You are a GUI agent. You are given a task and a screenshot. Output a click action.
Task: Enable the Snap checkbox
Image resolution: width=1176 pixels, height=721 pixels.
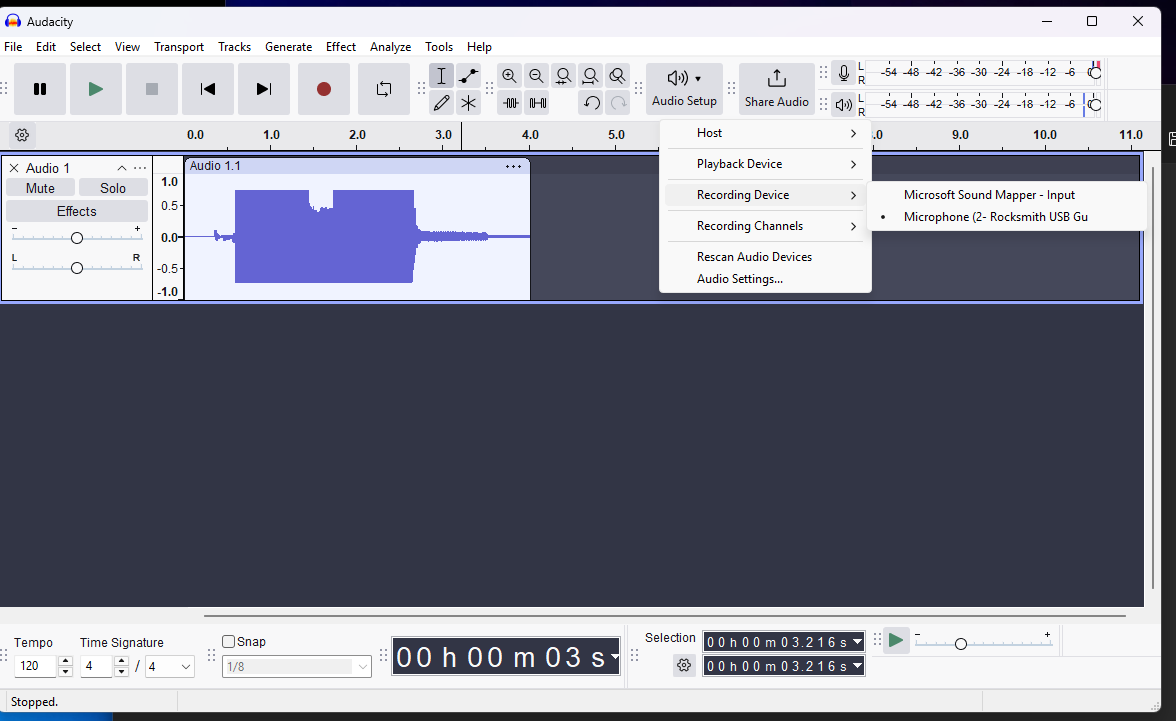click(229, 641)
